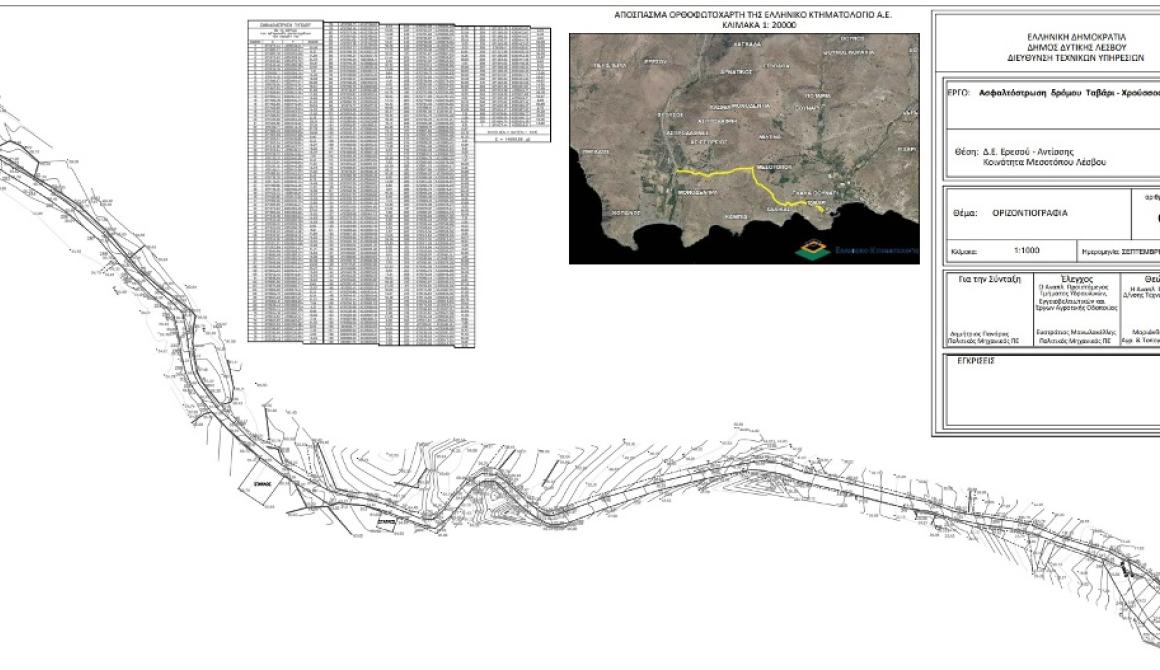Select the 'ΔΗΜΟΣ ΔΥΤΙΚΗΣ ΛΕΣΒΟΥ' line

[x=1076, y=47]
